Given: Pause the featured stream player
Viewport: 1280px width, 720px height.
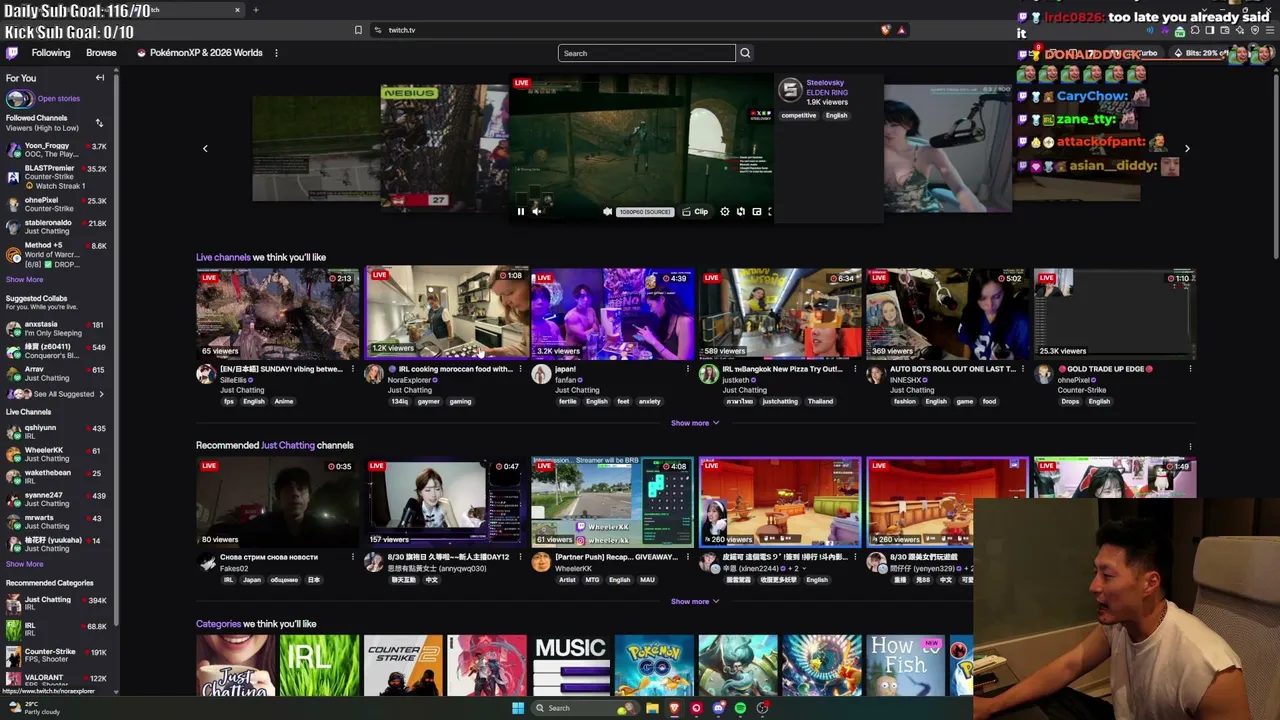Looking at the screenshot, I should [520, 211].
